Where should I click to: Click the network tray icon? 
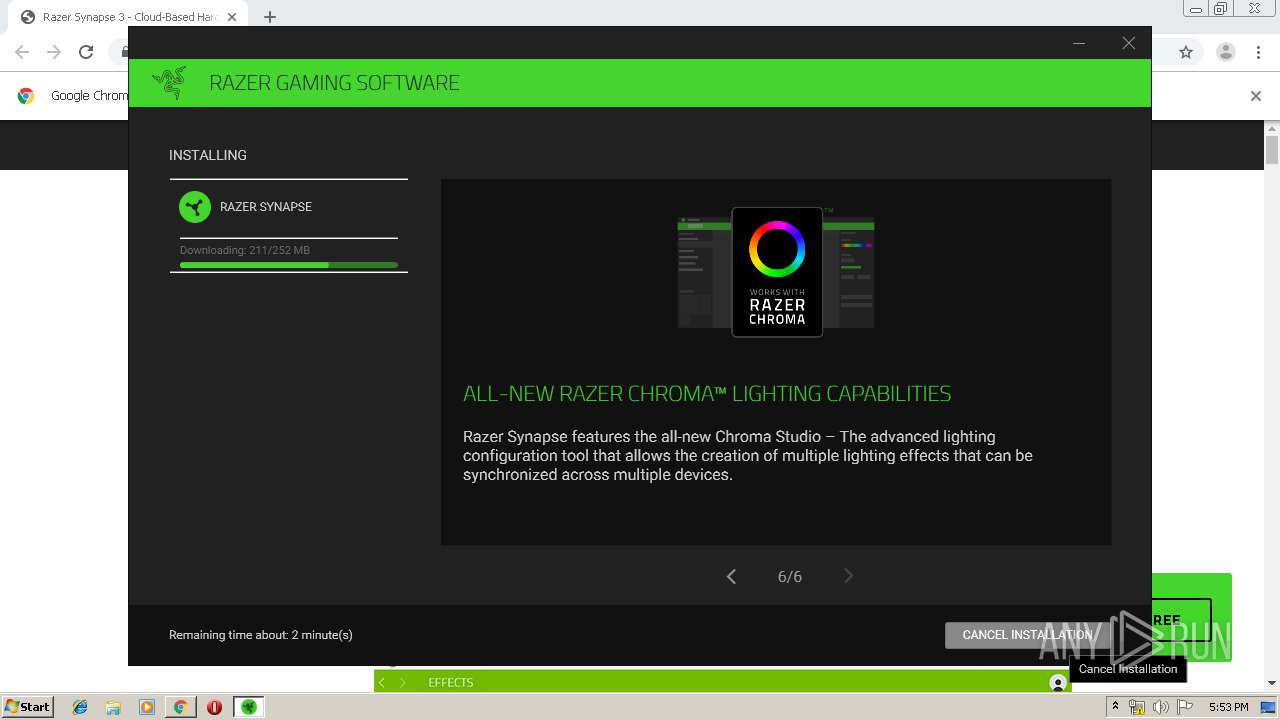click(1137, 707)
